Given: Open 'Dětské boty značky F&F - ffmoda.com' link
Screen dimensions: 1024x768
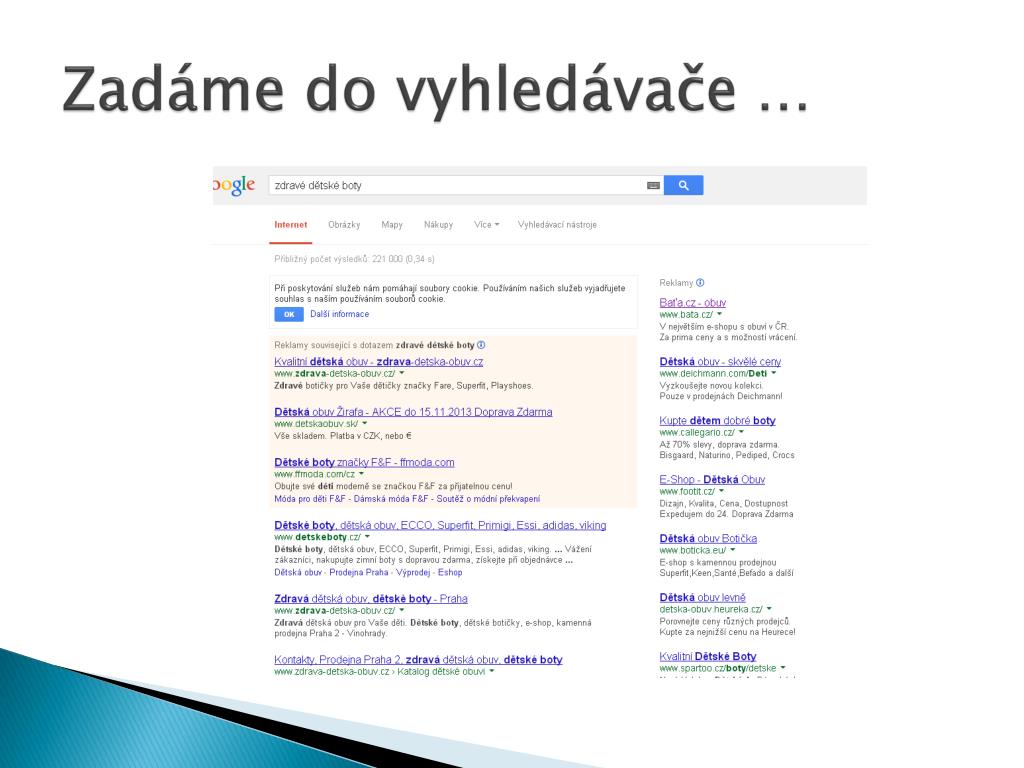Looking at the screenshot, I should coord(364,462).
